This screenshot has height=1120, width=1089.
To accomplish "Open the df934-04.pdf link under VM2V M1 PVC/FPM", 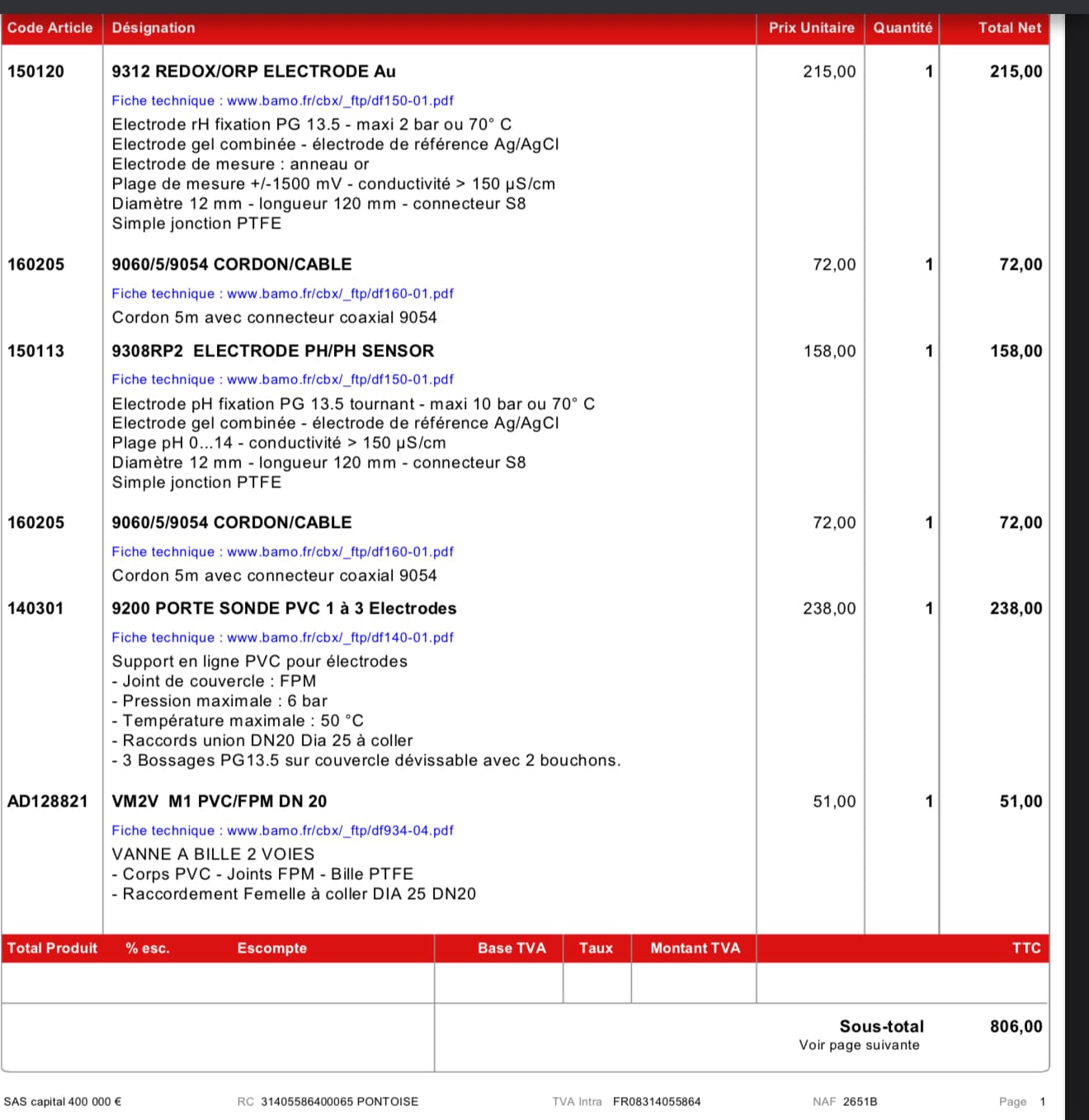I will pyautogui.click(x=340, y=831).
